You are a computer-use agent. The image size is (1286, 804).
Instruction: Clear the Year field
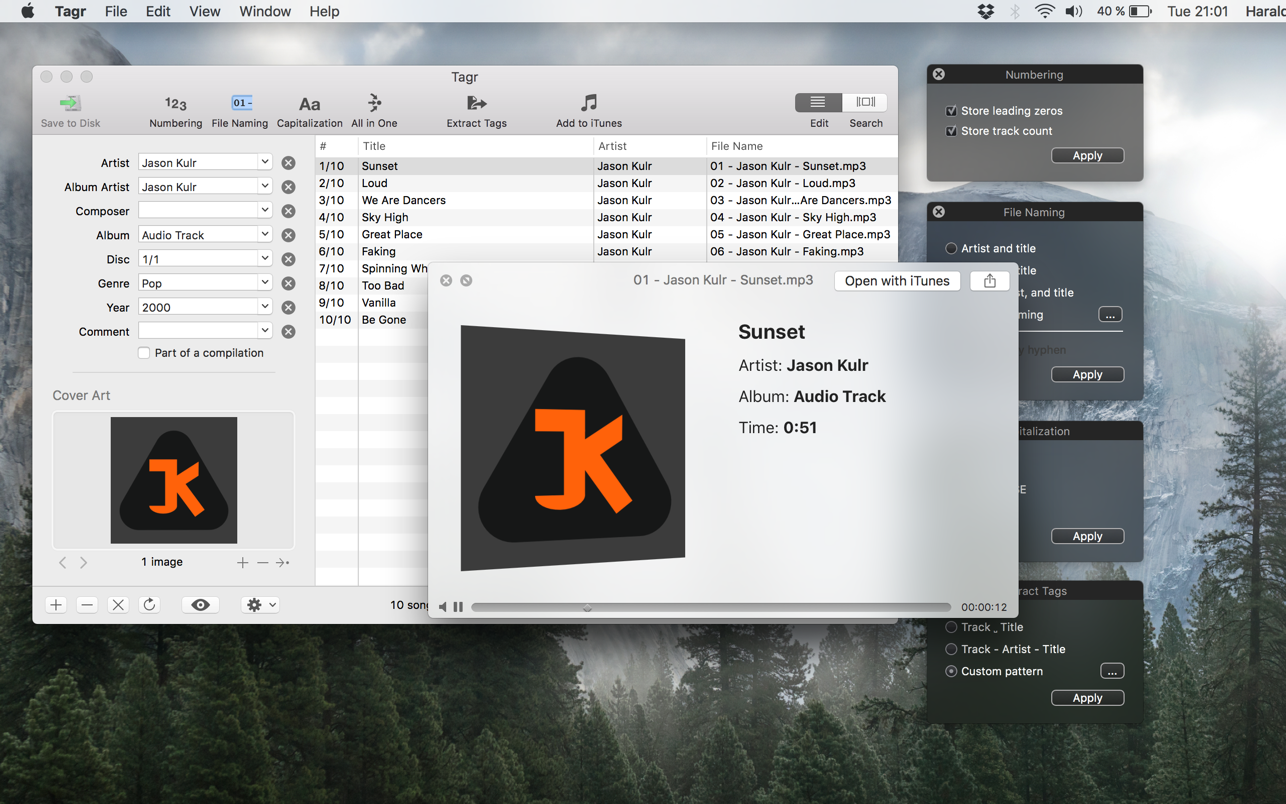tap(288, 308)
